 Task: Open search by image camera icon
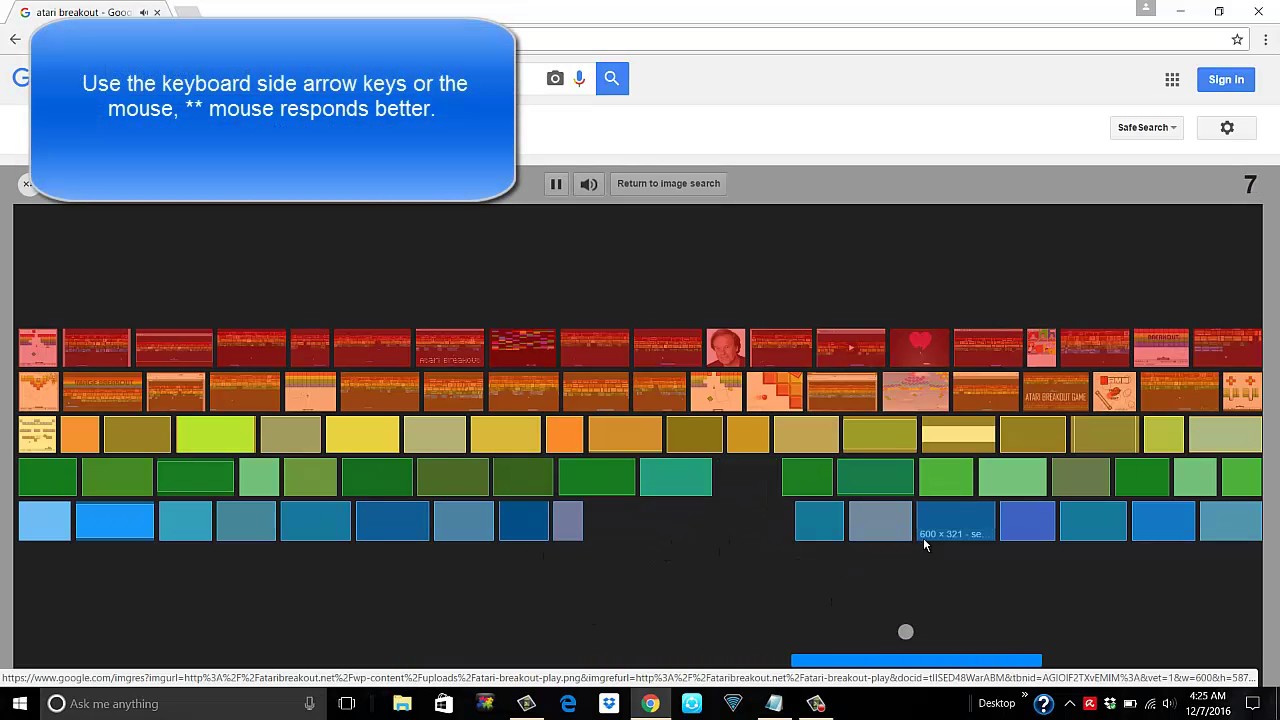555,78
